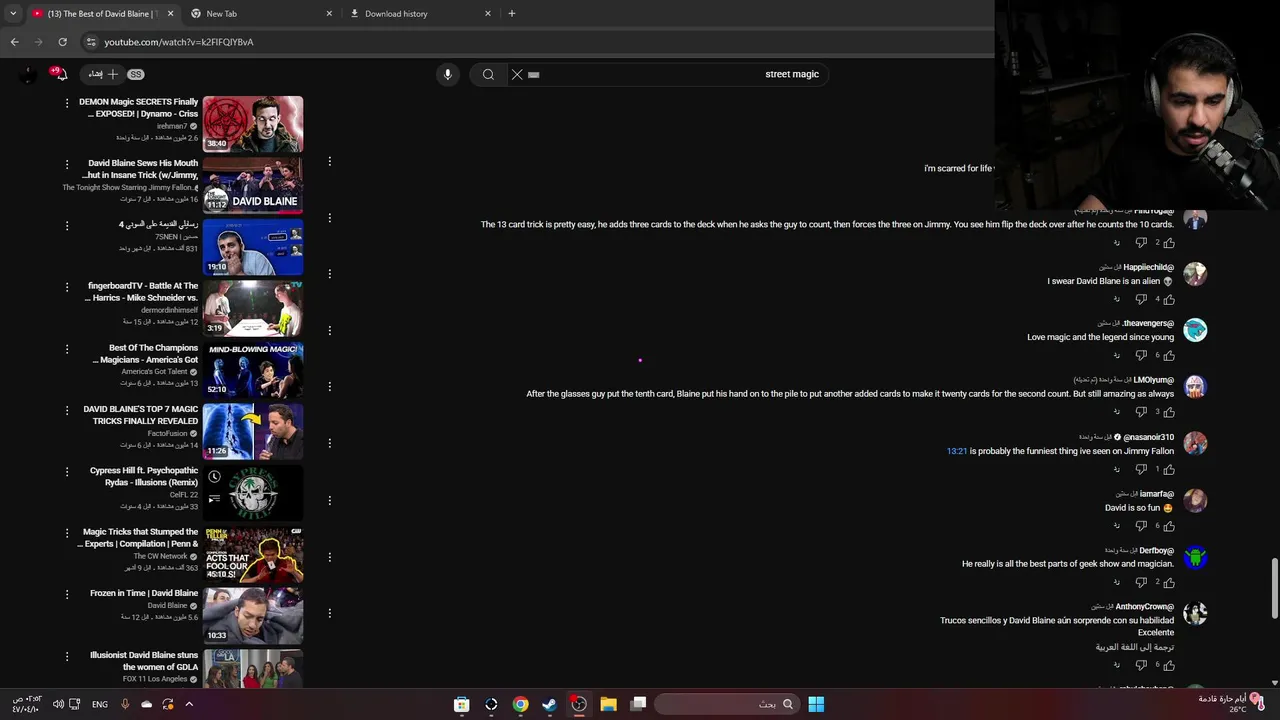
Task: Like the theavengers comment
Action: point(1169,355)
